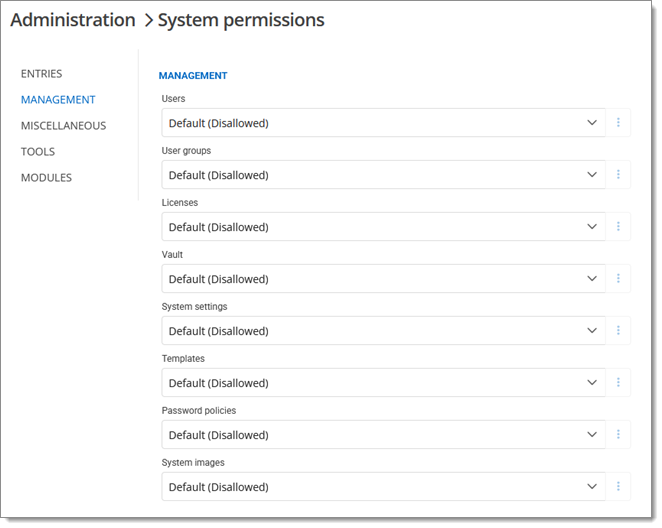
Task: Open the Vault permission dropdown
Action: click(383, 279)
